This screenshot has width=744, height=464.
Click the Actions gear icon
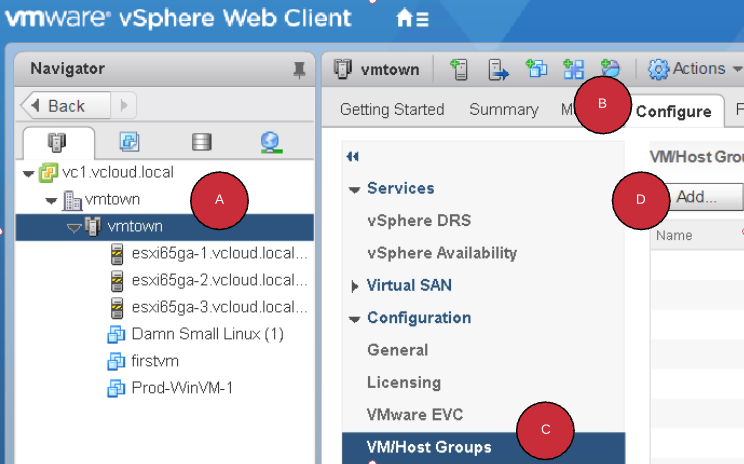(659, 70)
